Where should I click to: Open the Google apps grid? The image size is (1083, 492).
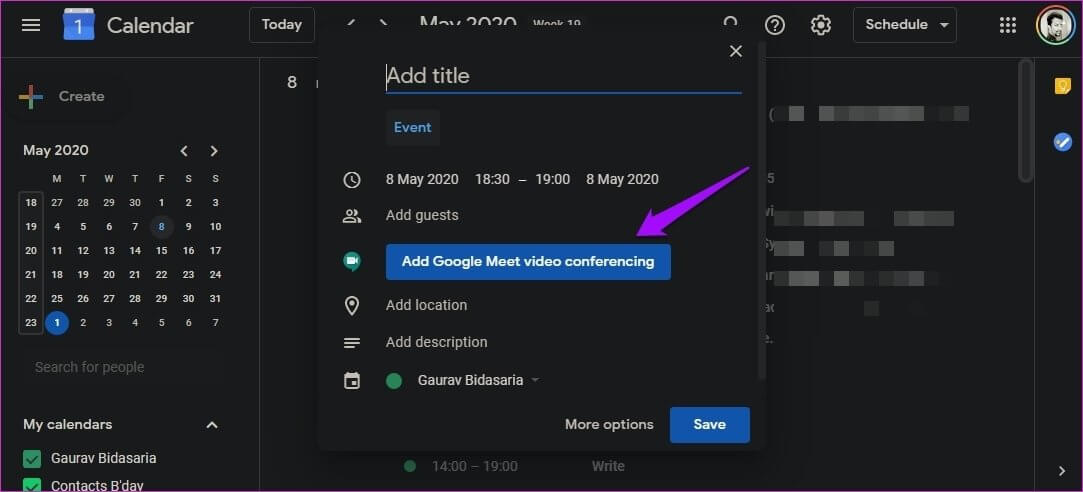point(1008,26)
